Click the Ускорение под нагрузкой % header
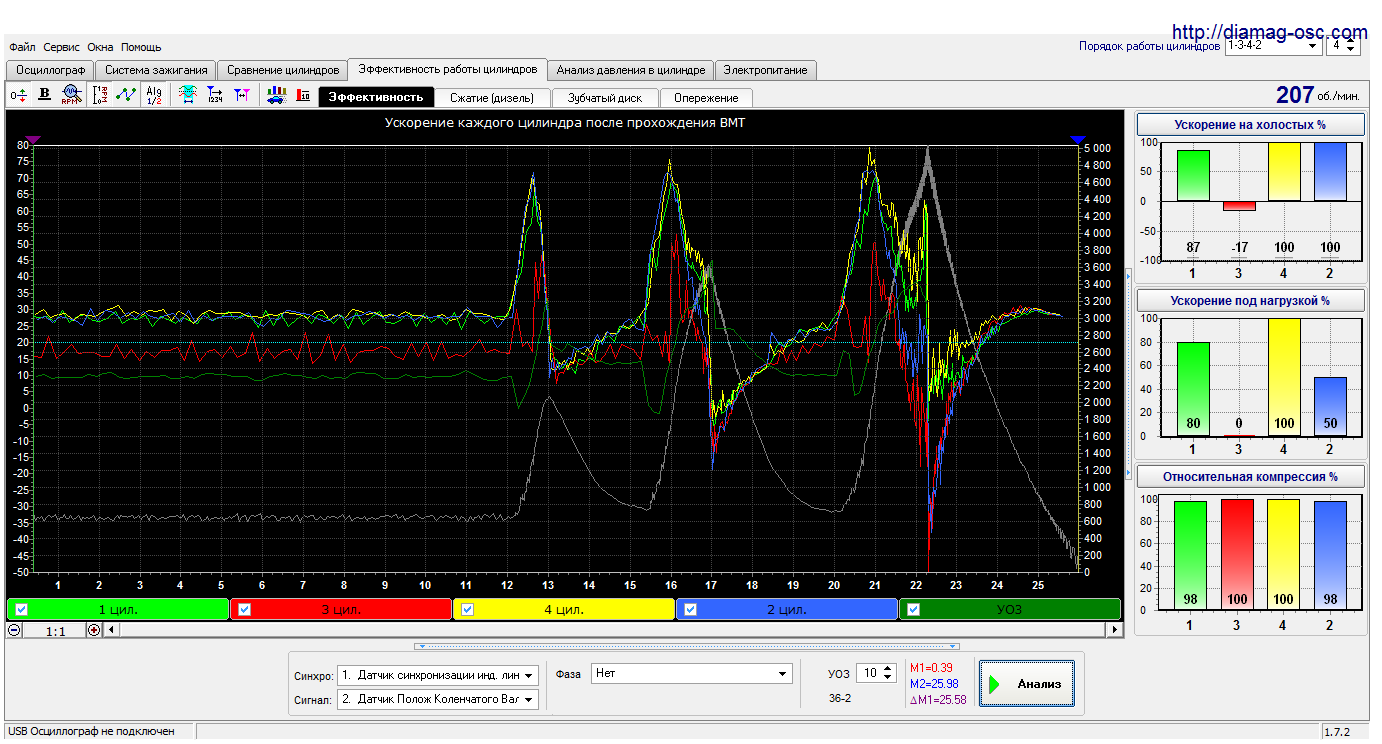Viewport: 1382px width, 744px height. 1251,300
